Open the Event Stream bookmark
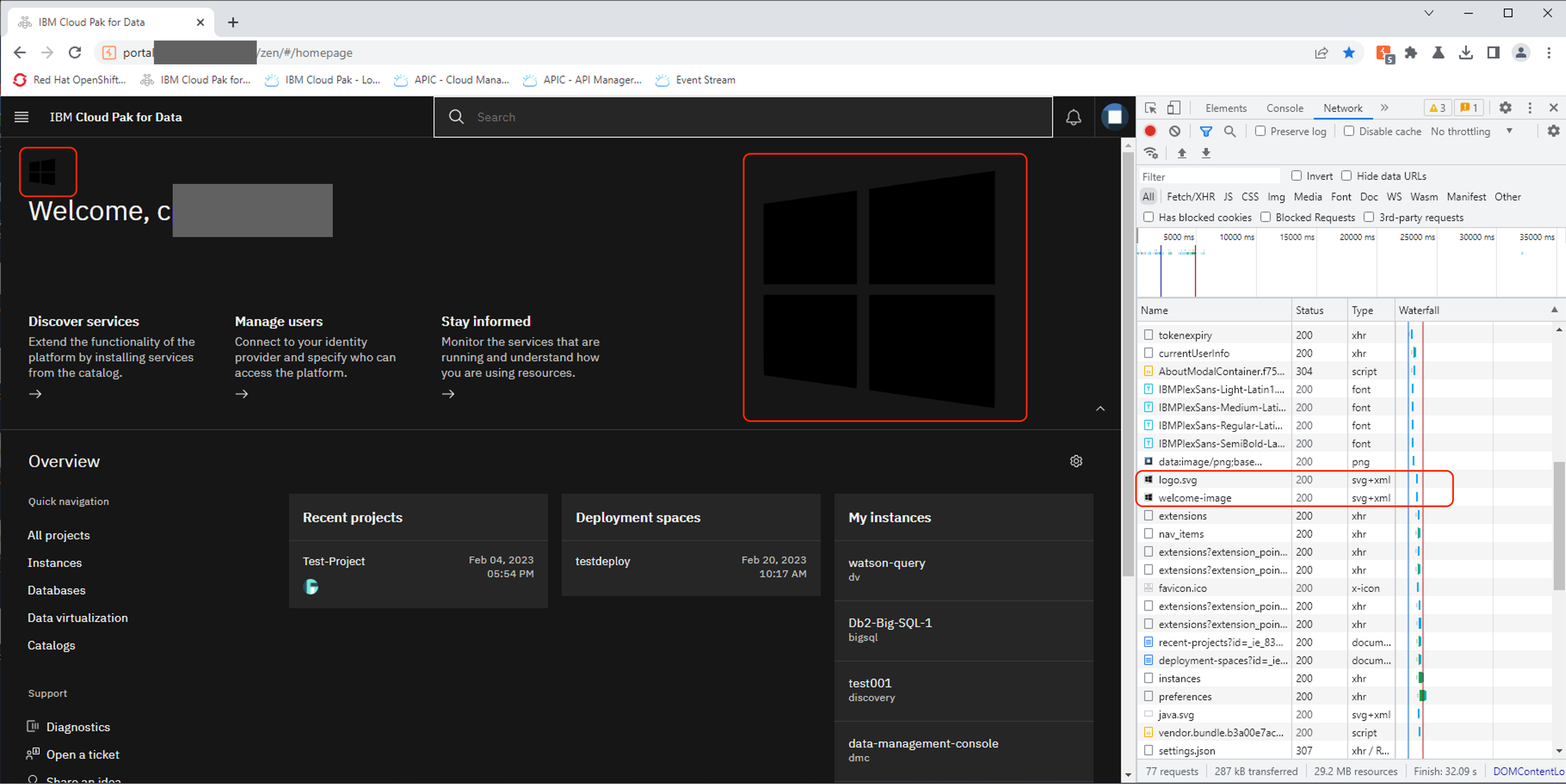 pyautogui.click(x=695, y=80)
